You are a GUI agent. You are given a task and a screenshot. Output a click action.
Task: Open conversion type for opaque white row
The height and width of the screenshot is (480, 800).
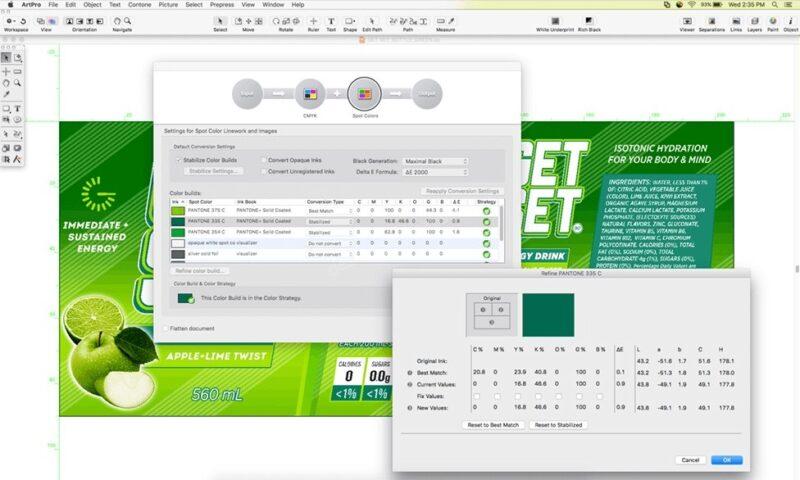coord(330,243)
